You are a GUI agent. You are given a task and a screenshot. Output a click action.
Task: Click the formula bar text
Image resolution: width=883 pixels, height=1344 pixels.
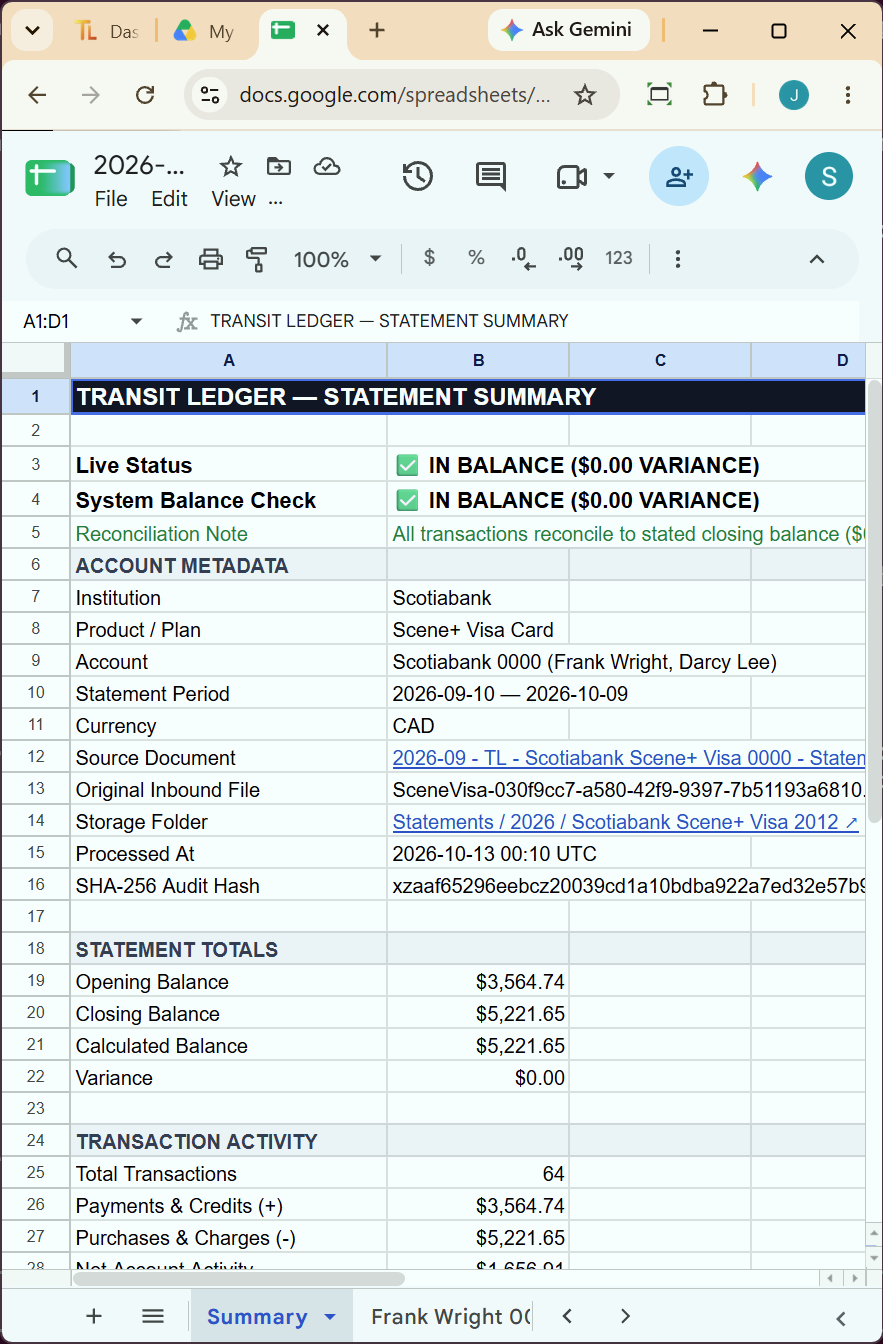(x=389, y=321)
